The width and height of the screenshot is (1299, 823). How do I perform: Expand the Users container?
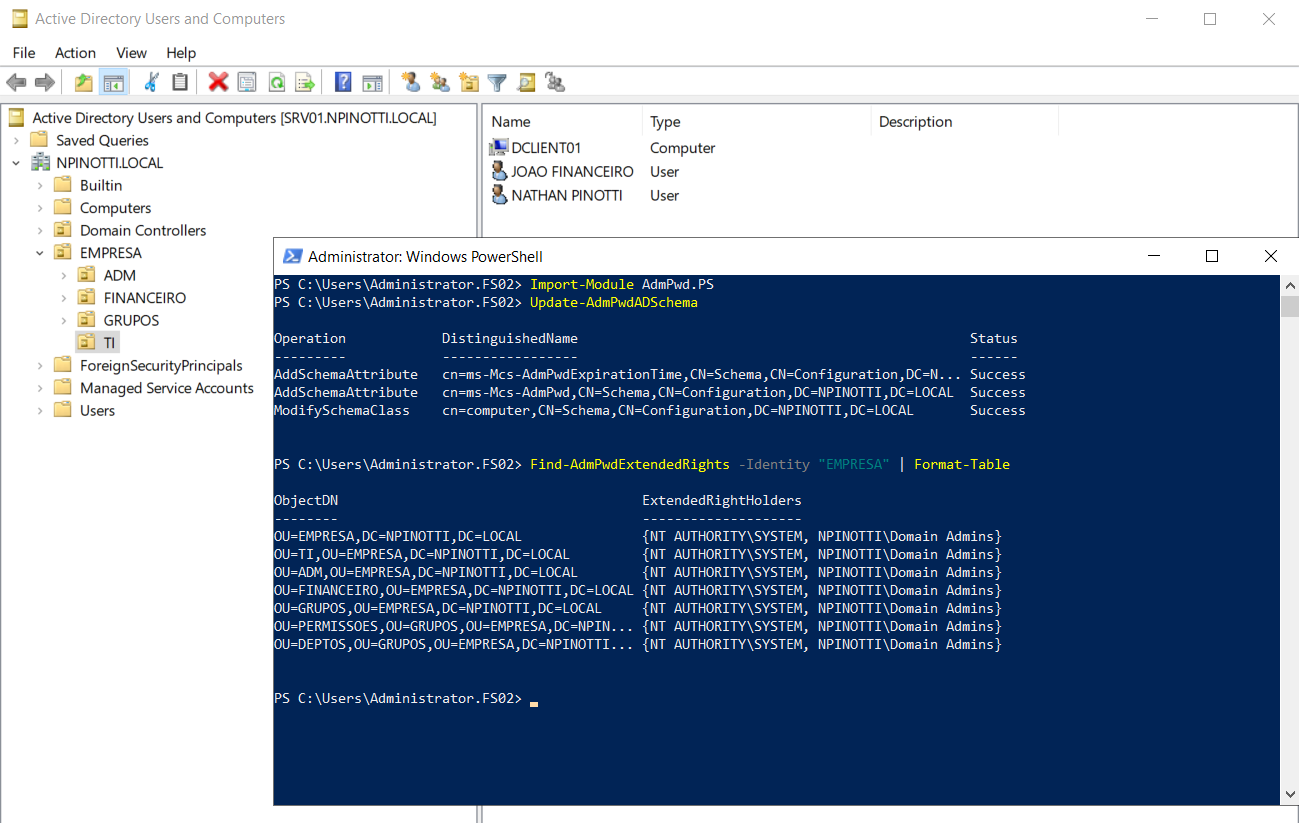(40, 411)
